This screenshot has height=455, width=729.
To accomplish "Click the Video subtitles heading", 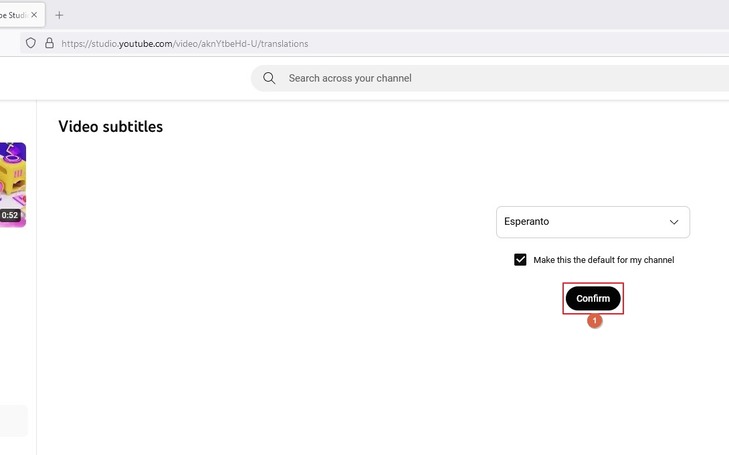I will click(111, 126).
